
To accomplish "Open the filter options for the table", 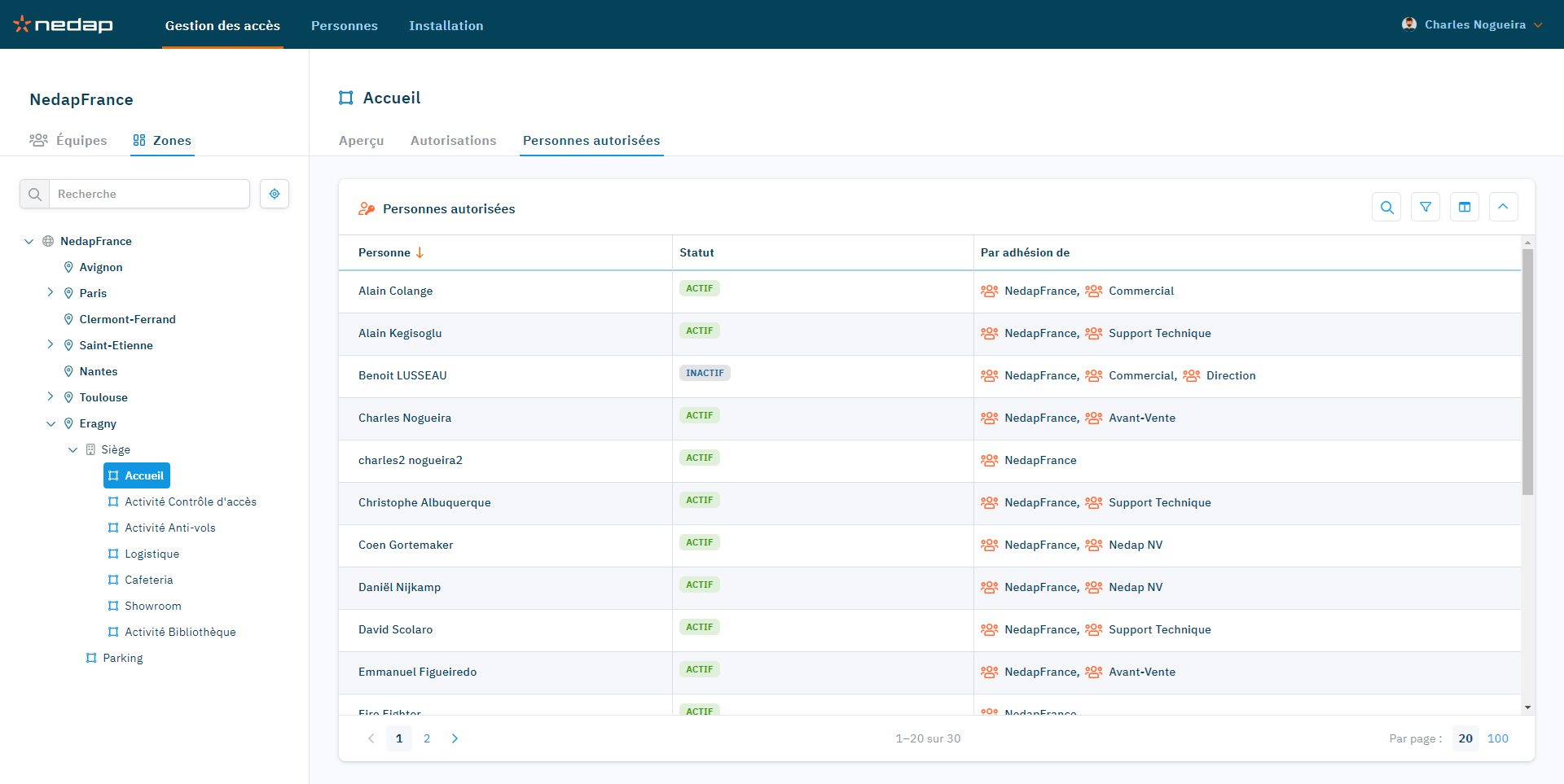I will click(1426, 207).
